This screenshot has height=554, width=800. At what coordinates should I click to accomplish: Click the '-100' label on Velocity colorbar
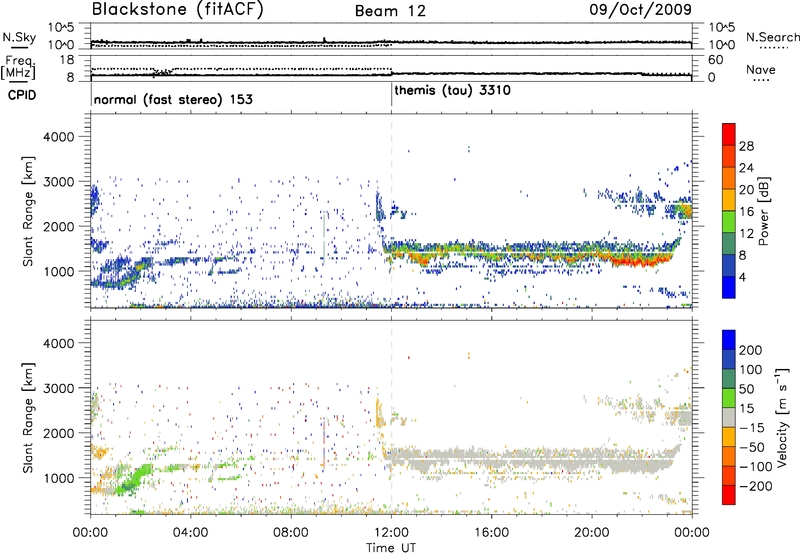[756, 467]
